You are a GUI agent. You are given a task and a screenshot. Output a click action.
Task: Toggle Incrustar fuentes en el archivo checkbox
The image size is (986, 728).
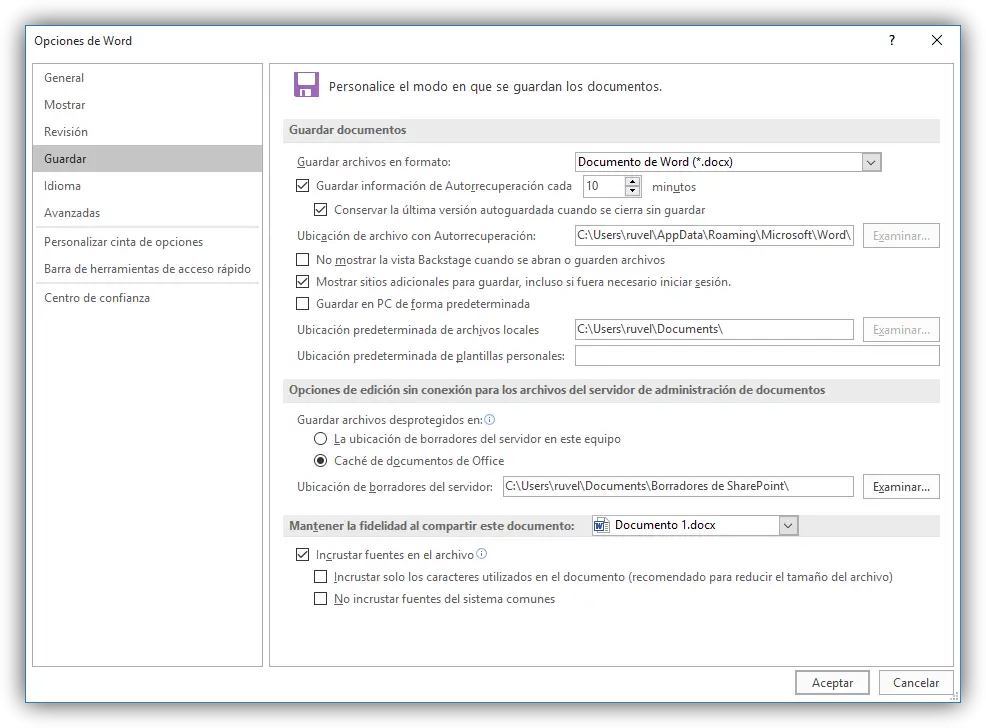click(302, 554)
